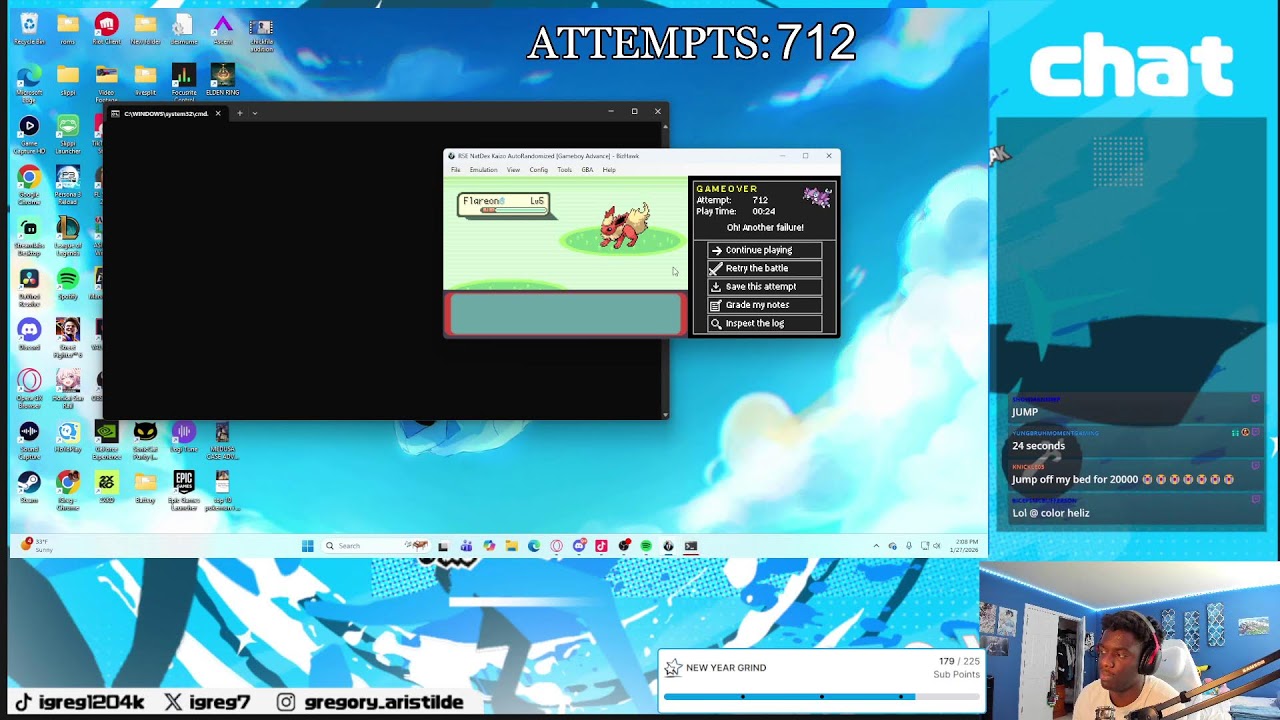The image size is (1280, 720).
Task: Expand the terminal new-tab dropdown chevron
Action: pos(255,113)
